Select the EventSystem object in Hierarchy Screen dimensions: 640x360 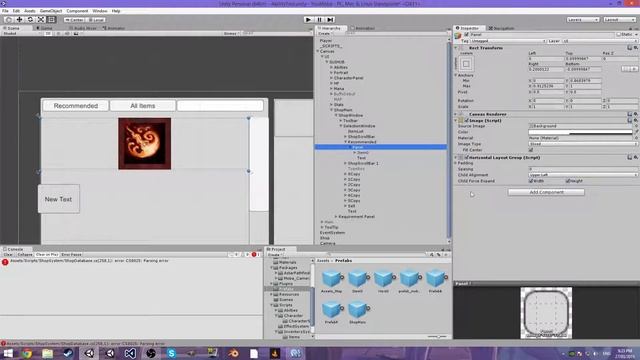[332, 233]
